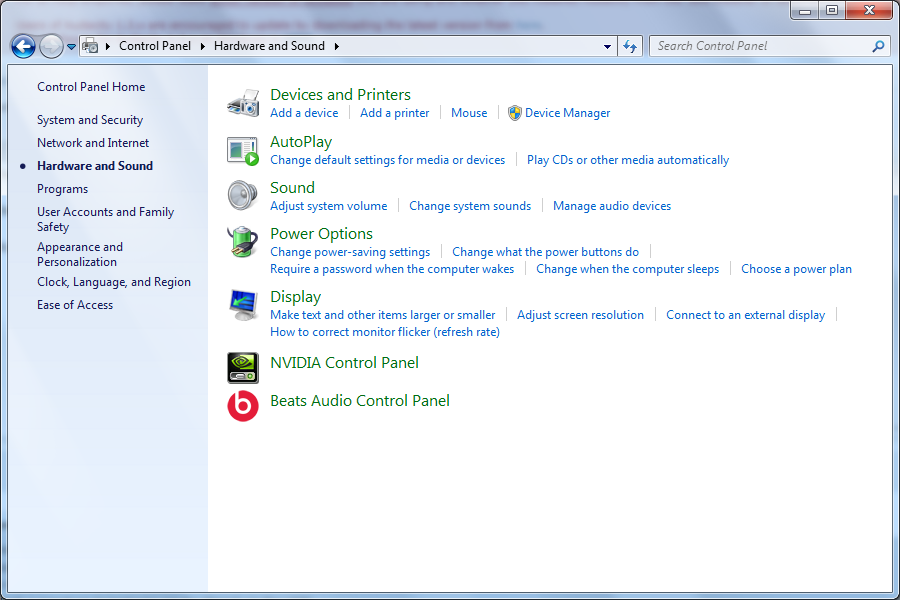Open the Sound speaker icon
900x600 pixels.
(243, 195)
